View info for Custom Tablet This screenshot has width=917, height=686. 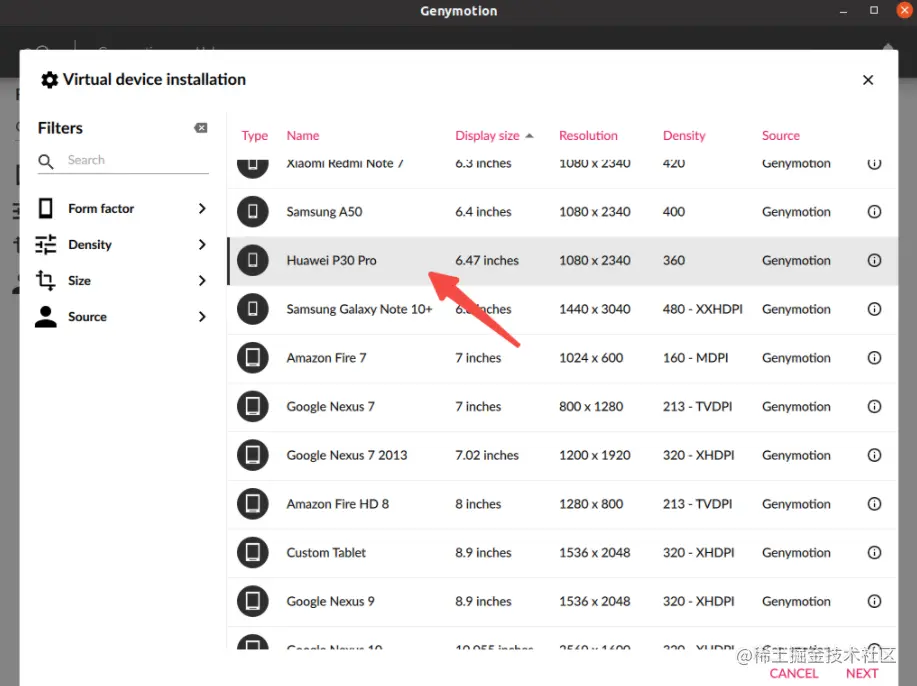click(x=874, y=553)
